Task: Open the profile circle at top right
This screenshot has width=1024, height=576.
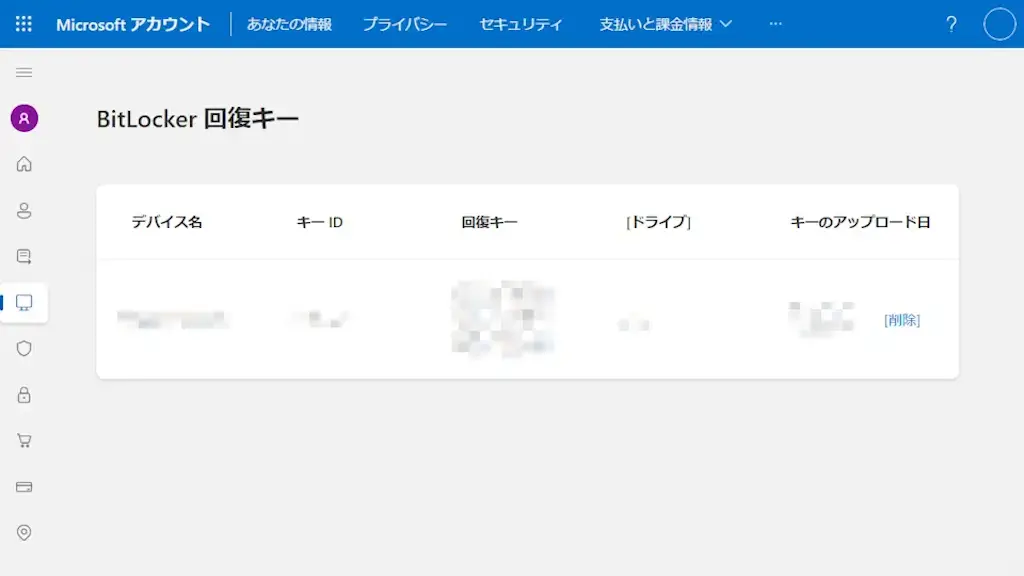Action: (x=999, y=24)
